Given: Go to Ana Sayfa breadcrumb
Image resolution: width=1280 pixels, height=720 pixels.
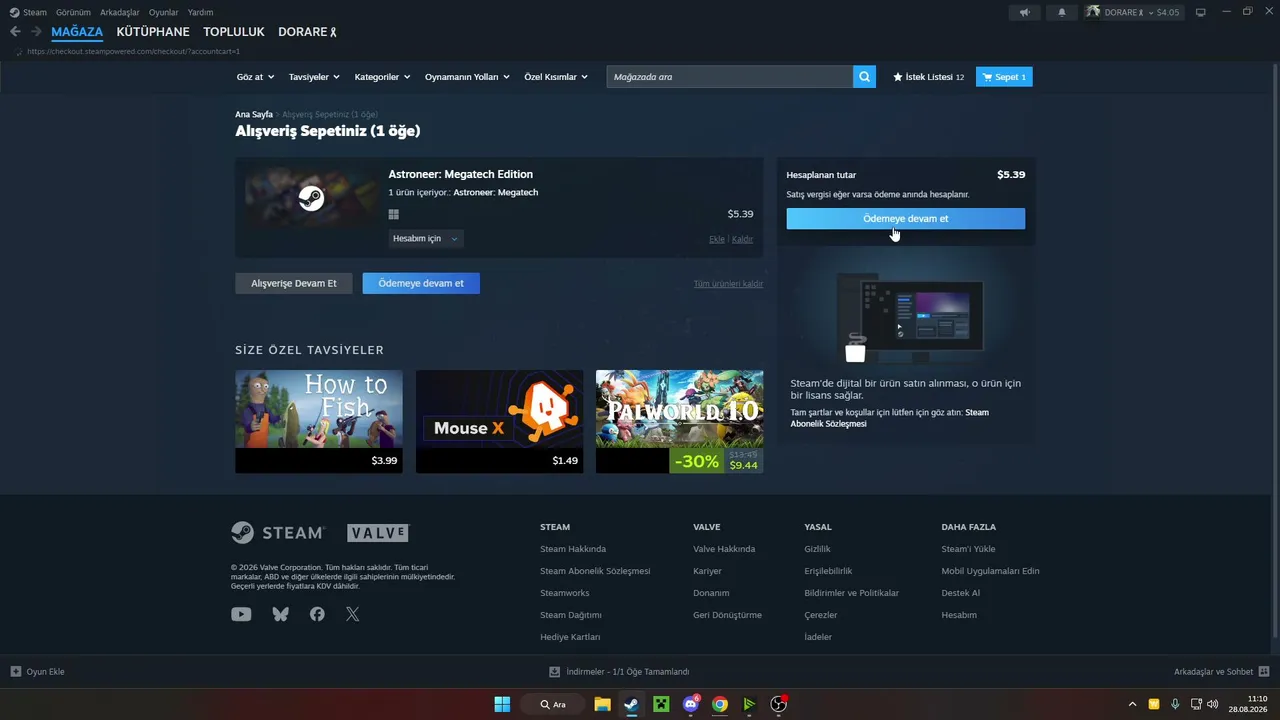Looking at the screenshot, I should 254,115.
